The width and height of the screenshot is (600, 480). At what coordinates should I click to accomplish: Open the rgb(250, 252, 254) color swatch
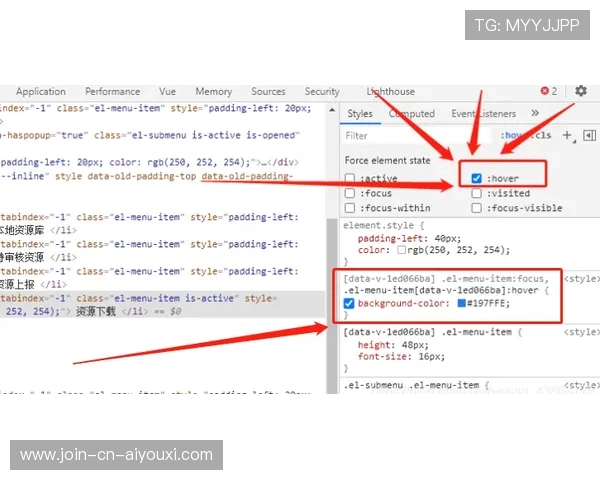click(401, 250)
